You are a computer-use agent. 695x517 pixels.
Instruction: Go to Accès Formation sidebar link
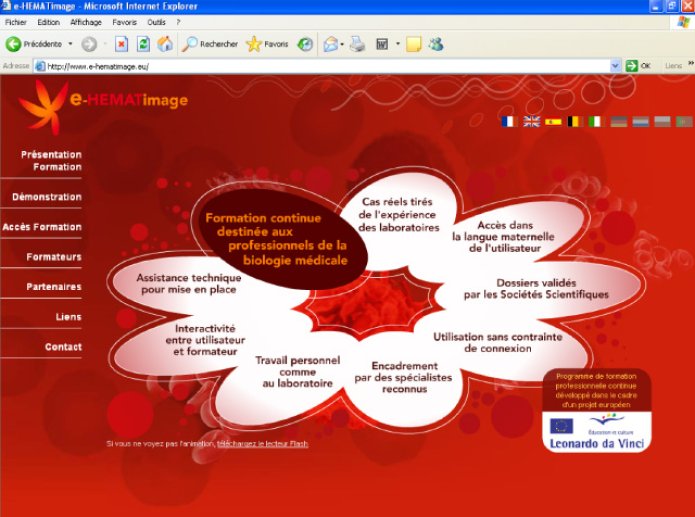[42, 227]
